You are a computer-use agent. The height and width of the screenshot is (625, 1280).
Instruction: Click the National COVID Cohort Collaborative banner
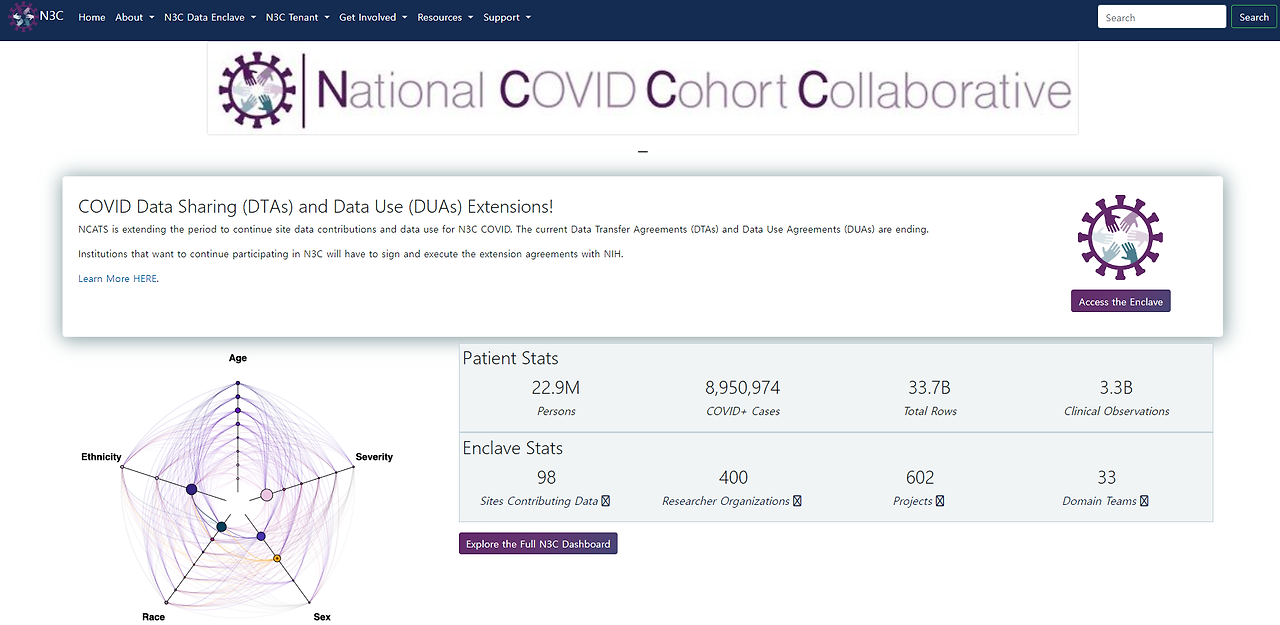(643, 89)
